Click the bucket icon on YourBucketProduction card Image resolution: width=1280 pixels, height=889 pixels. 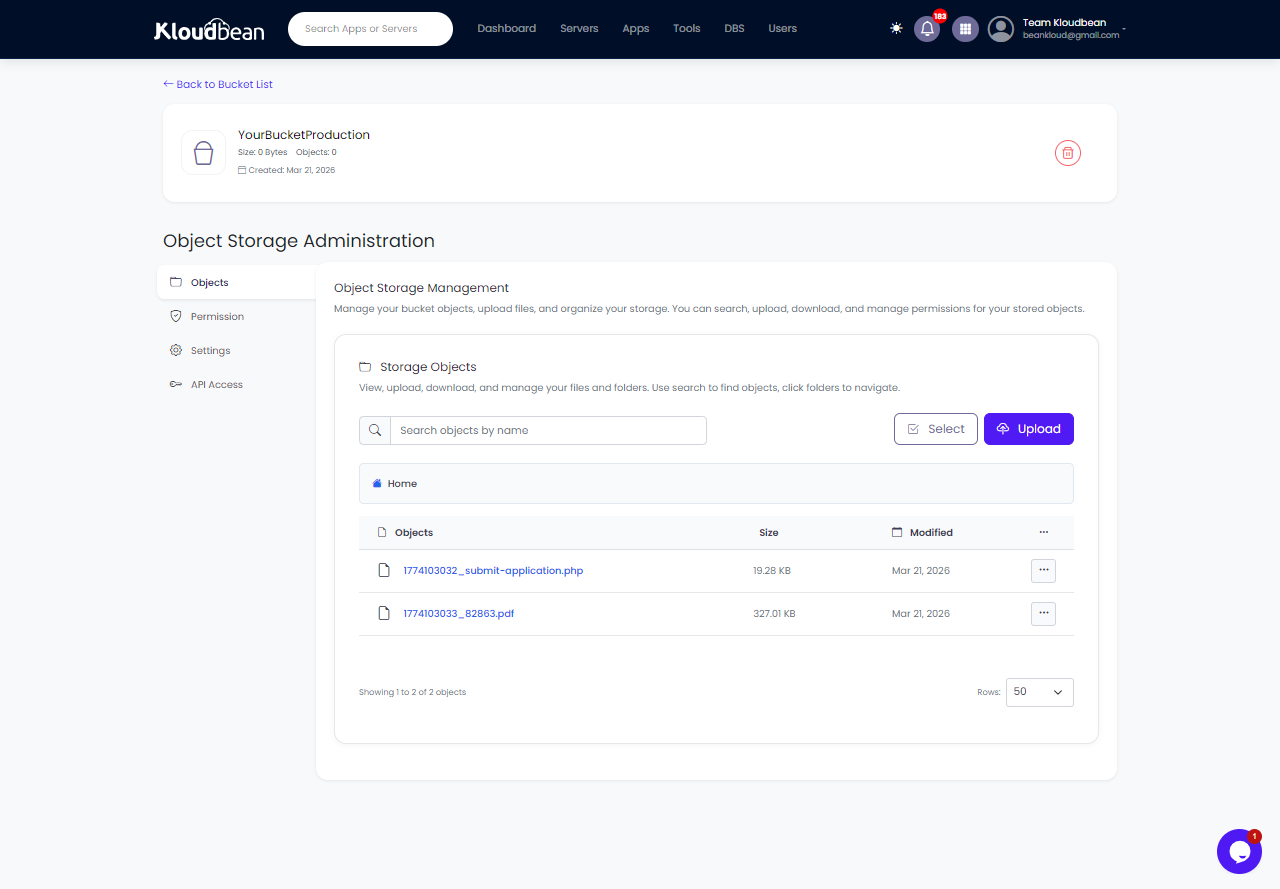(203, 152)
